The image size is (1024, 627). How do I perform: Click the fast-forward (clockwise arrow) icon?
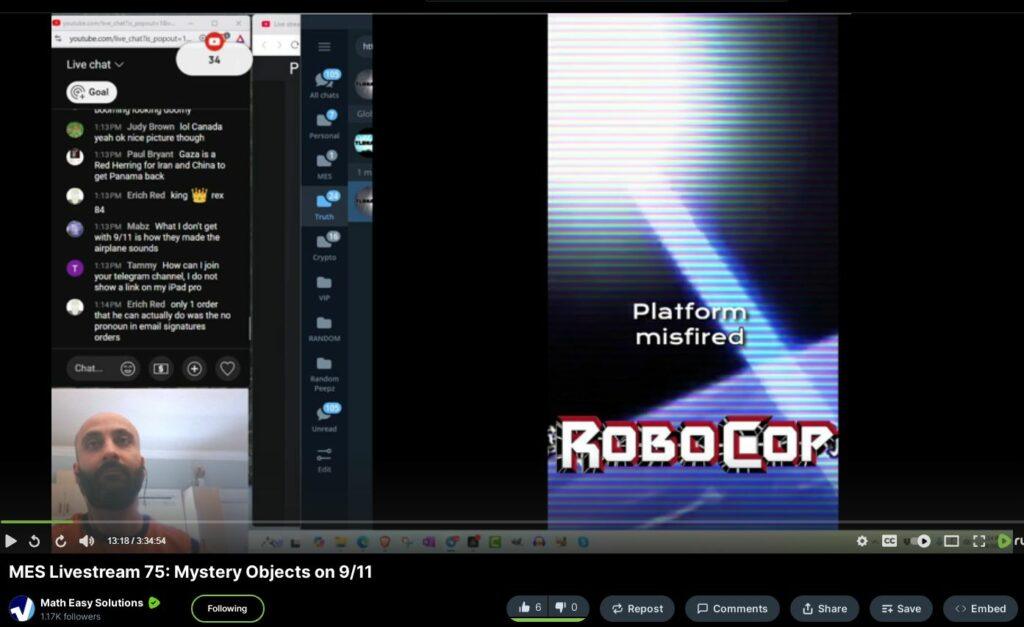[61, 541]
